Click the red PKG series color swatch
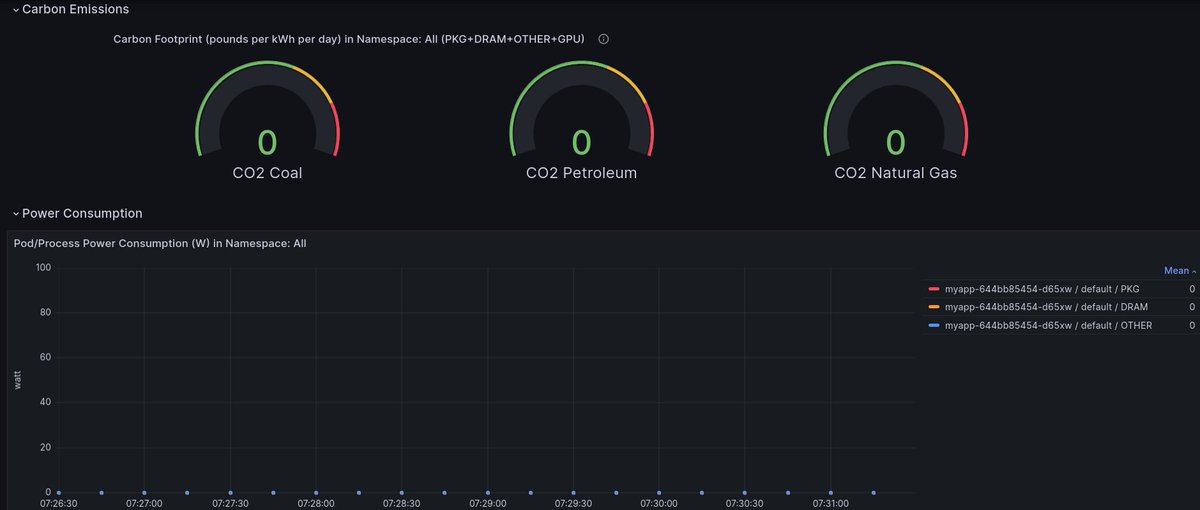Viewport: 1200px width, 510px height. click(x=934, y=289)
